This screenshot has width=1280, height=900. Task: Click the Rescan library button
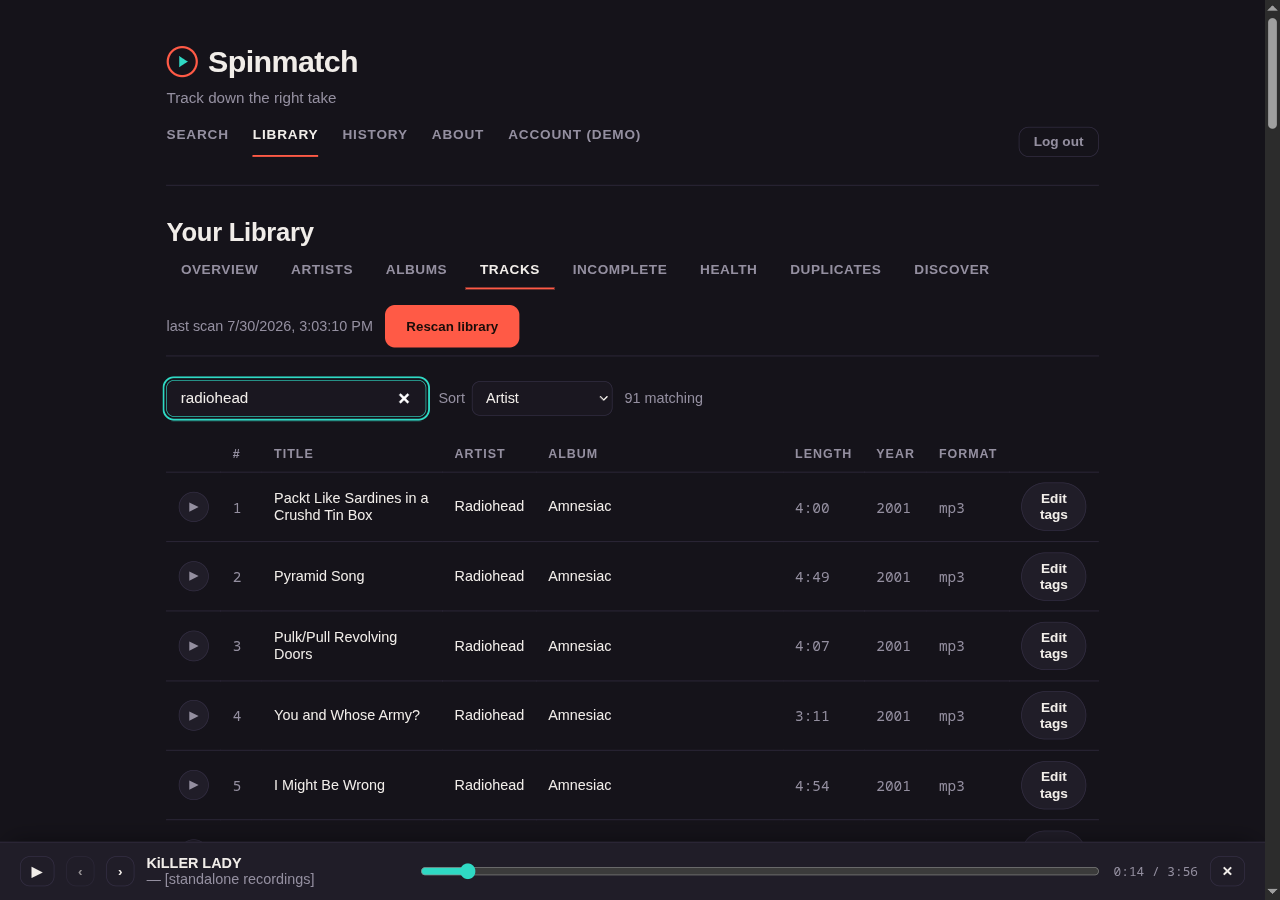point(452,326)
